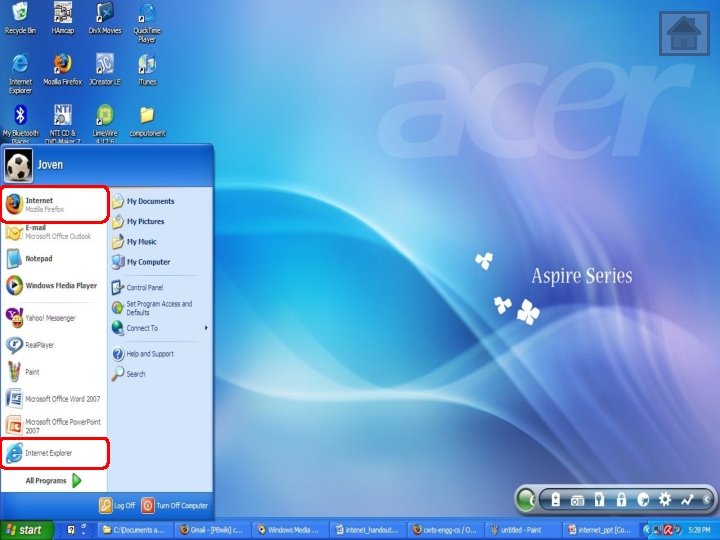Click the Start button
This screenshot has width=720, height=540.
(26, 530)
